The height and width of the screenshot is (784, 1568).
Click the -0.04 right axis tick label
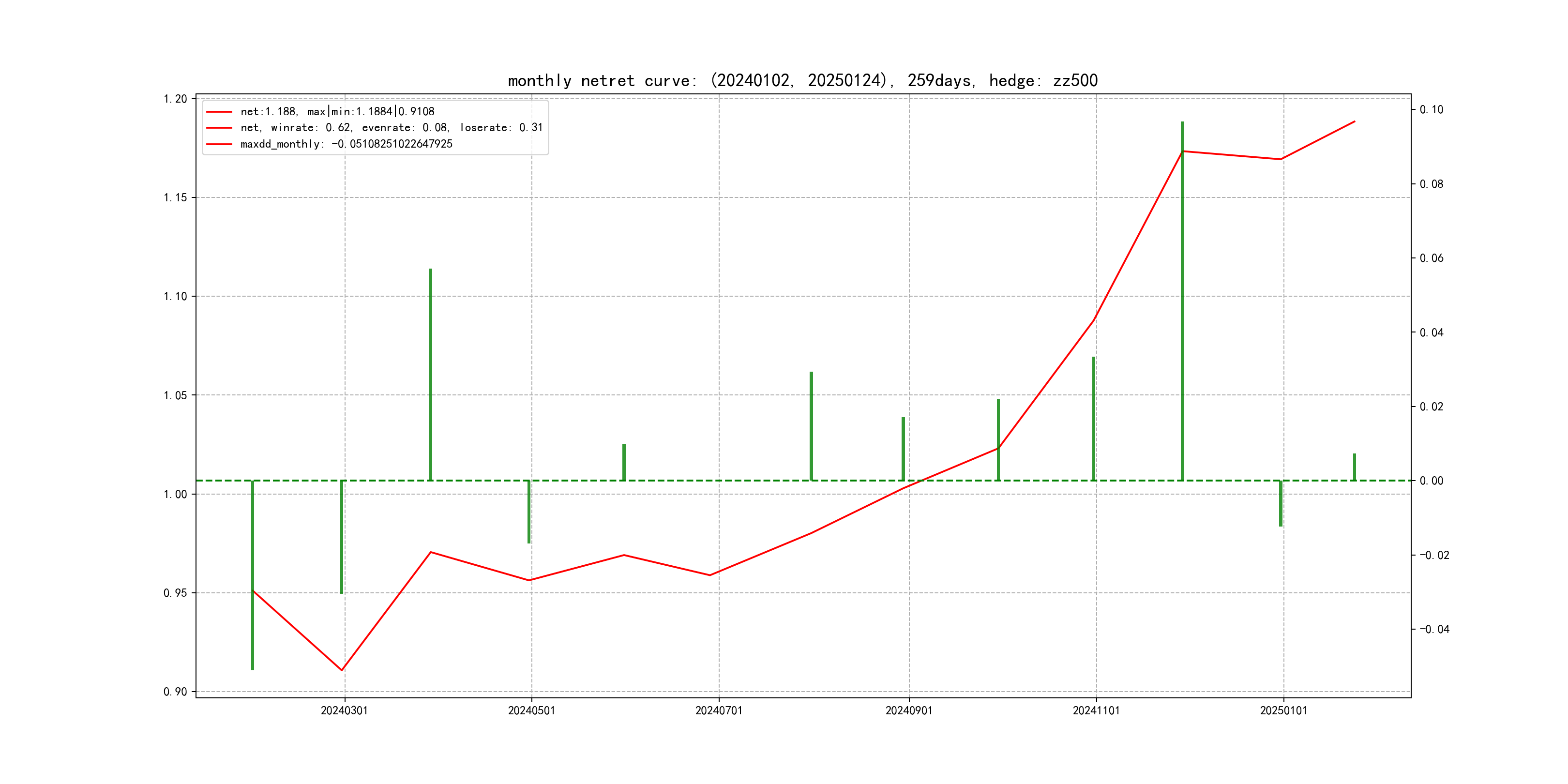(x=1434, y=630)
